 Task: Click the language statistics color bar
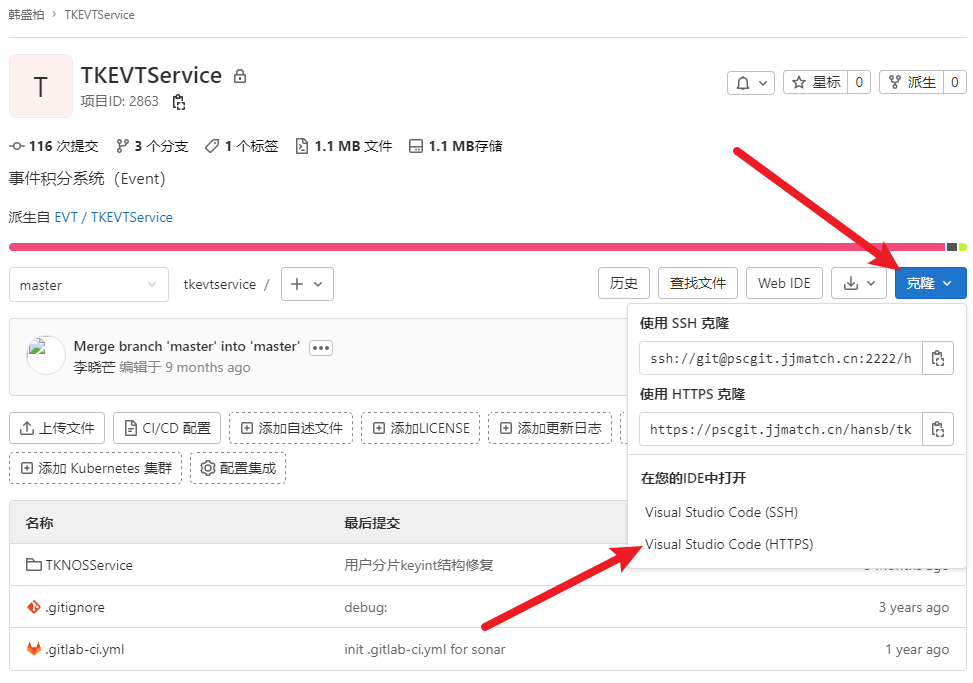(476, 247)
